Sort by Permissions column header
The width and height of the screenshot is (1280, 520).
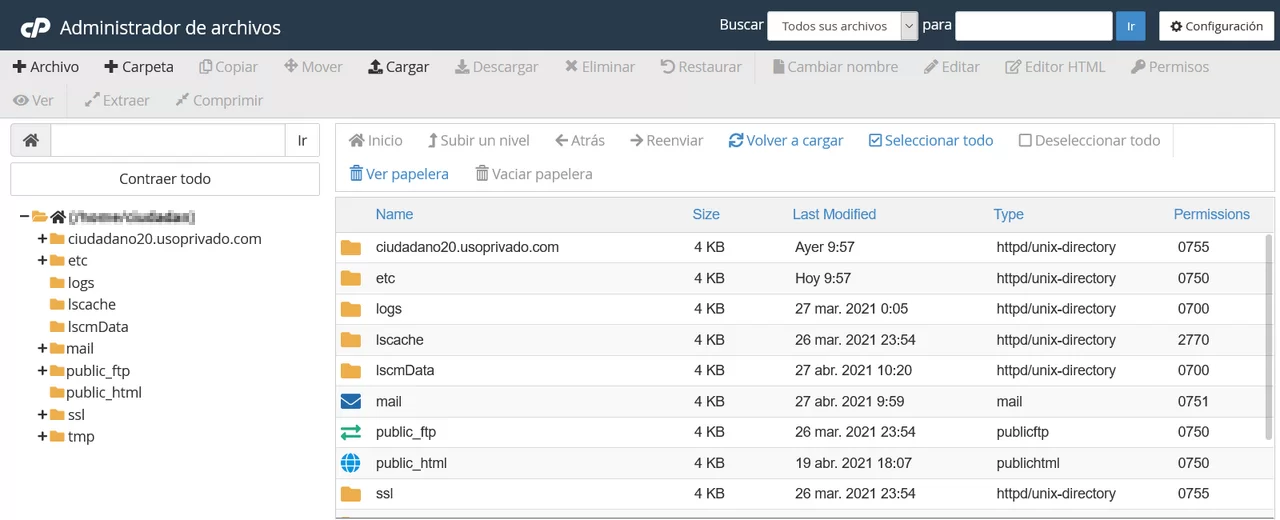(x=1211, y=214)
